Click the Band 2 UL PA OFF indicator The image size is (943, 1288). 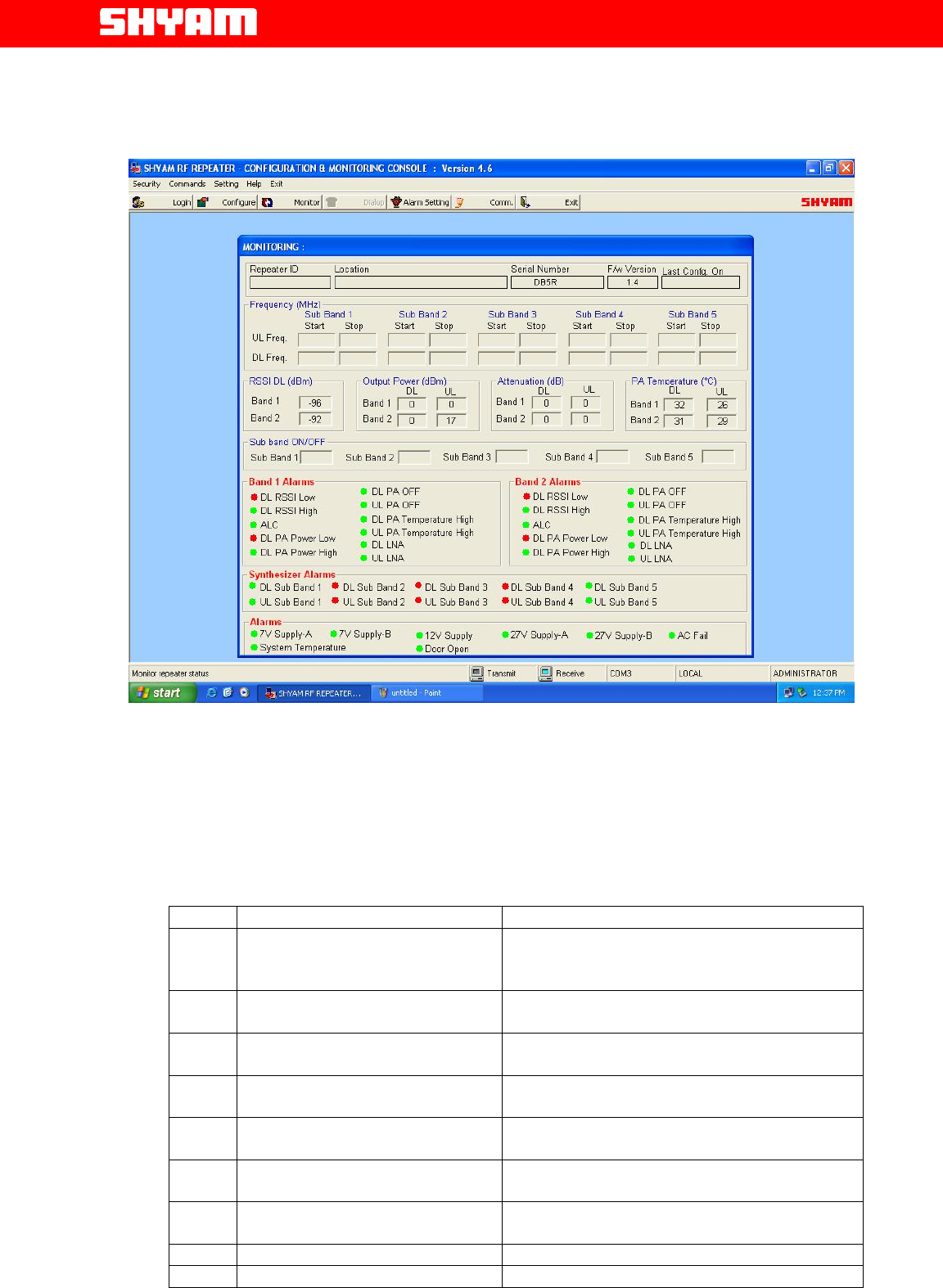(x=631, y=505)
